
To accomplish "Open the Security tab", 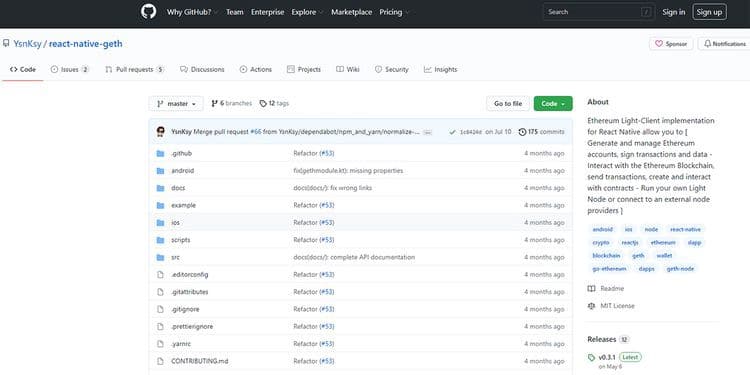I will [x=392, y=69].
